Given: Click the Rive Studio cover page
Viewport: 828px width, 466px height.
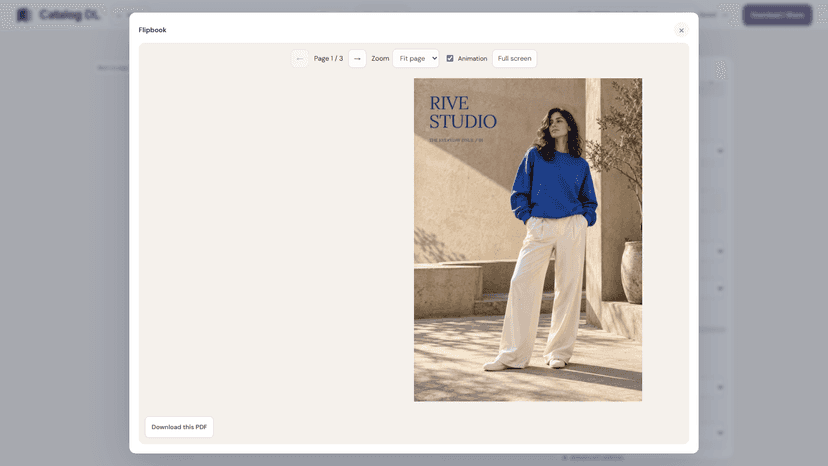Looking at the screenshot, I should tap(528, 240).
